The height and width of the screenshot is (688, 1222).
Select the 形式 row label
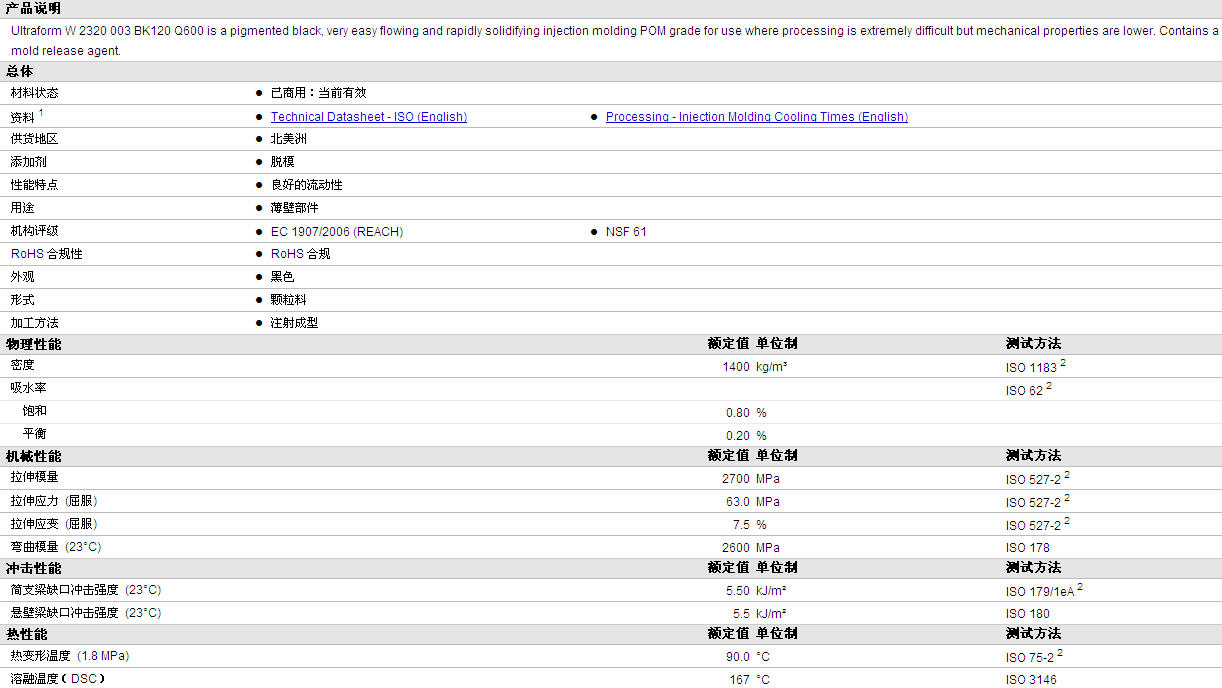(23, 299)
